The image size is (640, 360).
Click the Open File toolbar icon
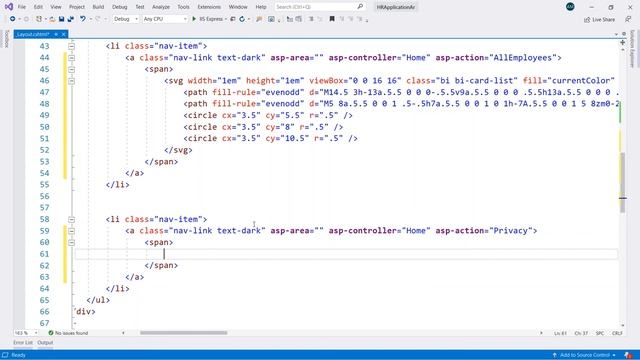click(52, 19)
